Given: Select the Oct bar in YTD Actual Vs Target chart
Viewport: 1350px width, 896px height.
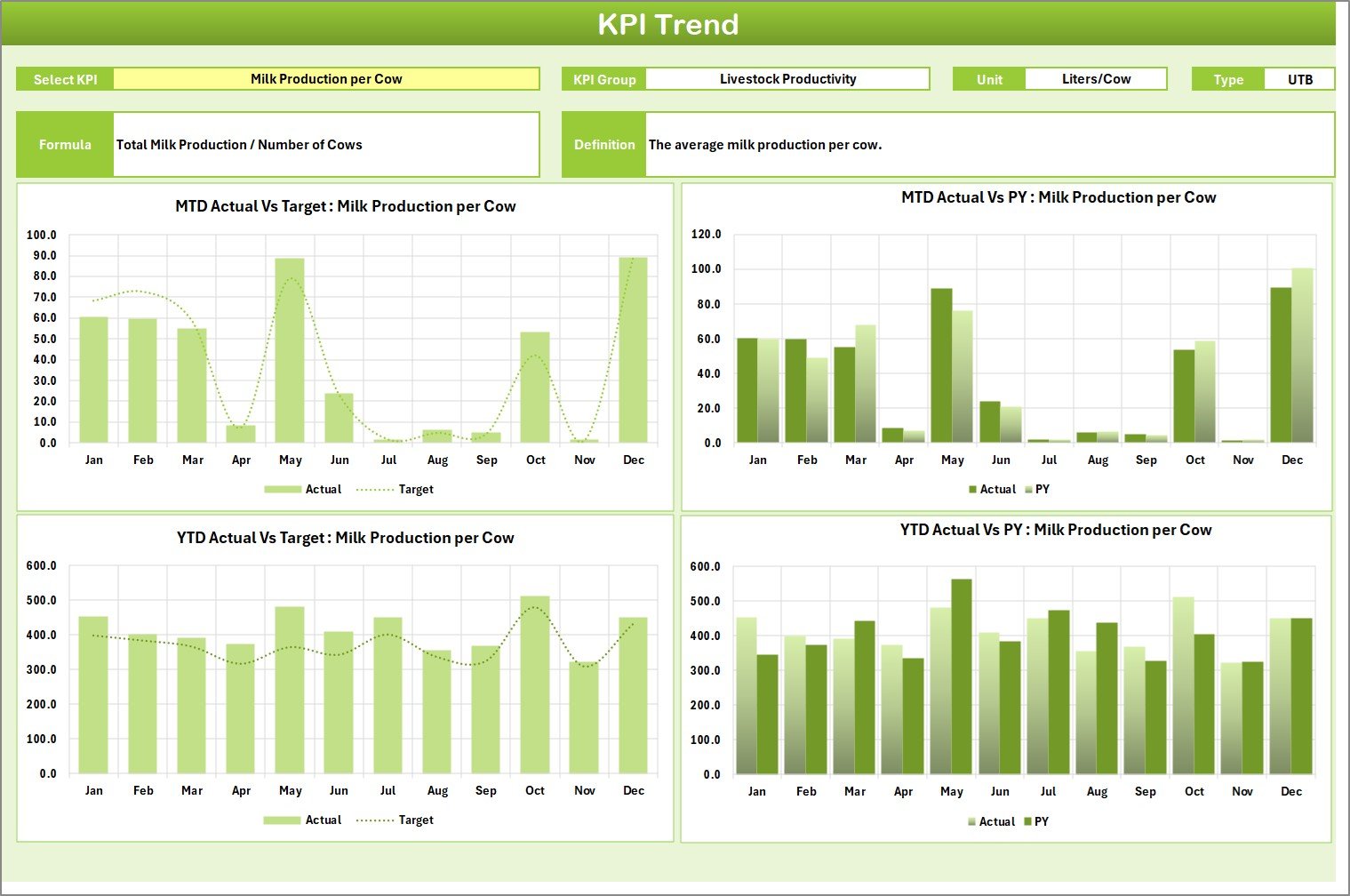Looking at the screenshot, I should tap(535, 684).
